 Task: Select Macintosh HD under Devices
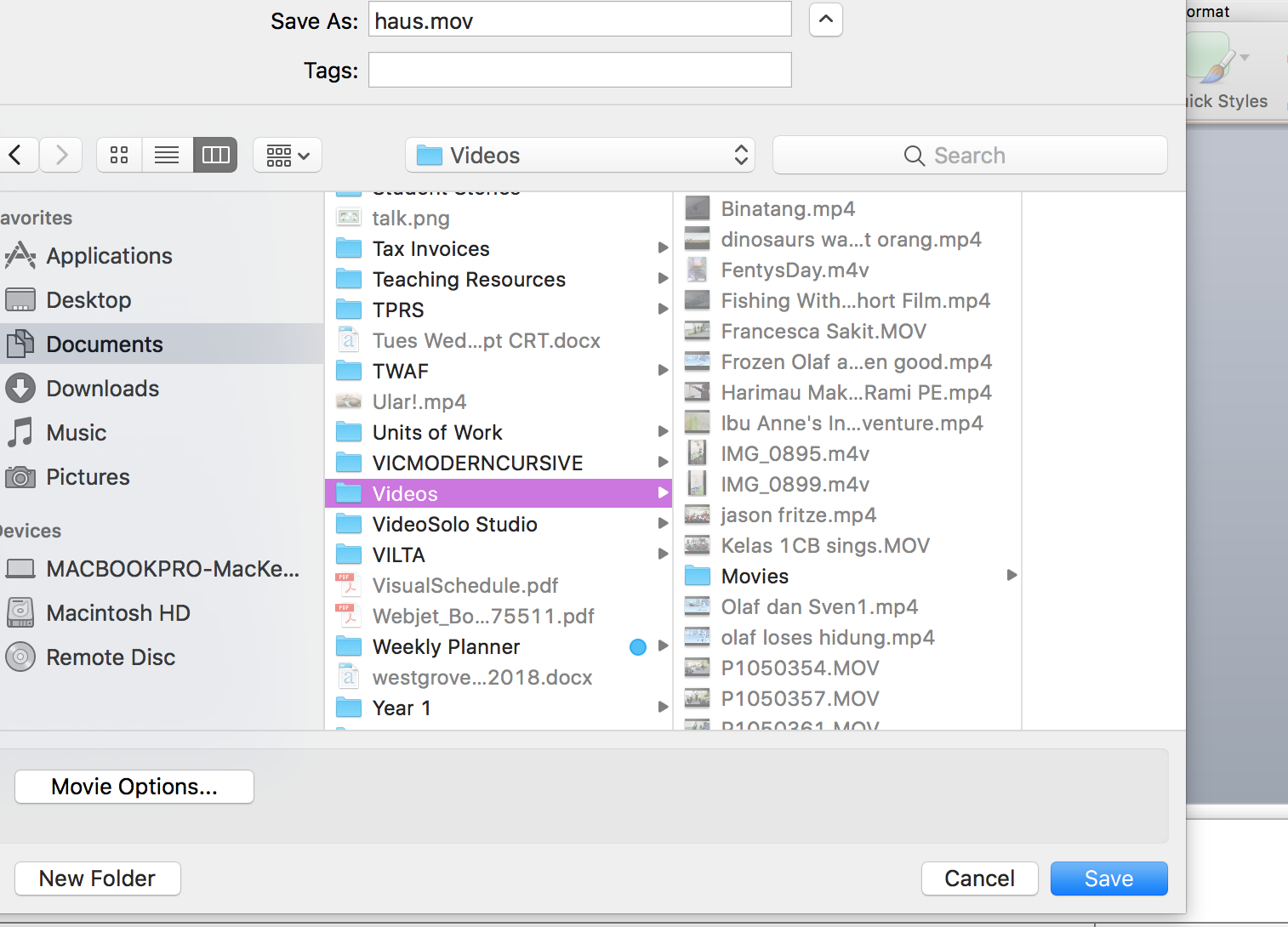point(117,613)
